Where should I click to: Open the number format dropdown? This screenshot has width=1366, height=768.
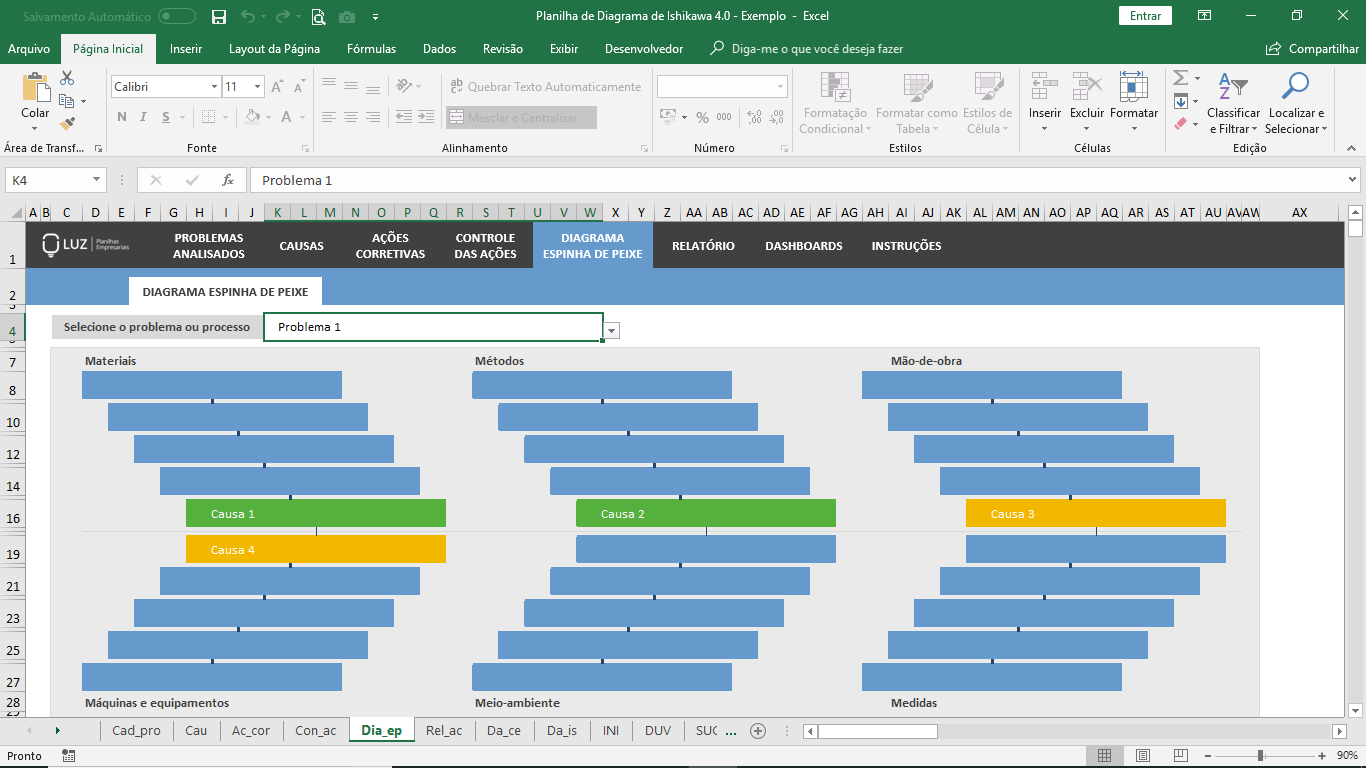click(x=780, y=87)
